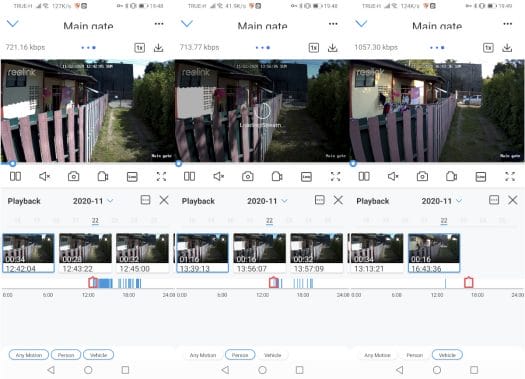Screen dimensions: 525x379
Task: Open the 12:43:22 clip thumbnail
Action: pyautogui.click(x=85, y=253)
